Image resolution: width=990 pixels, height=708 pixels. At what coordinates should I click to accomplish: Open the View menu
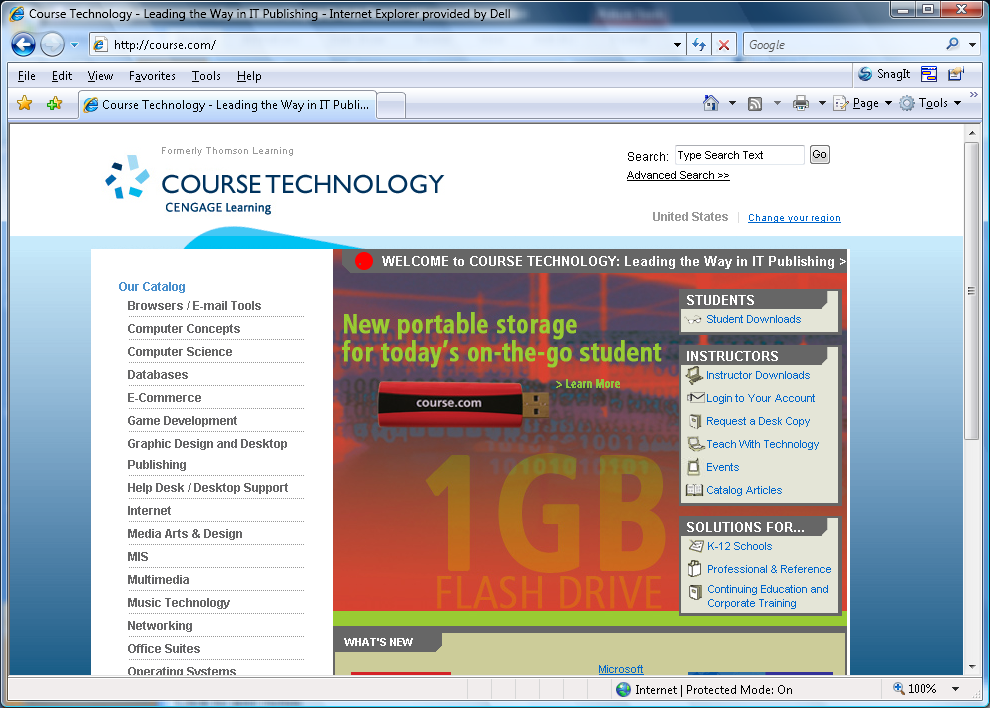click(x=100, y=76)
